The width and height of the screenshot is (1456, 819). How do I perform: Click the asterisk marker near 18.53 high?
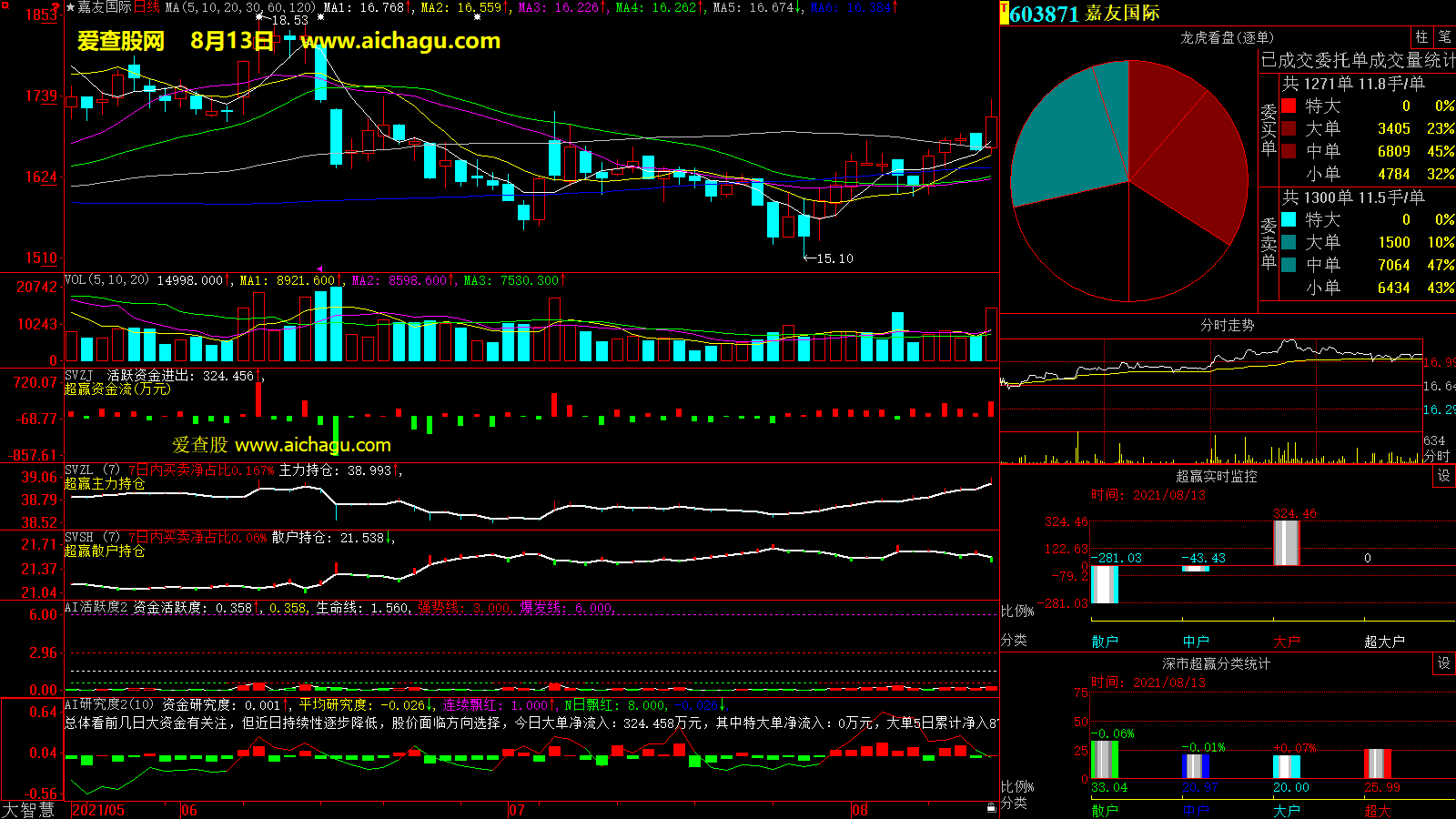coord(259,16)
